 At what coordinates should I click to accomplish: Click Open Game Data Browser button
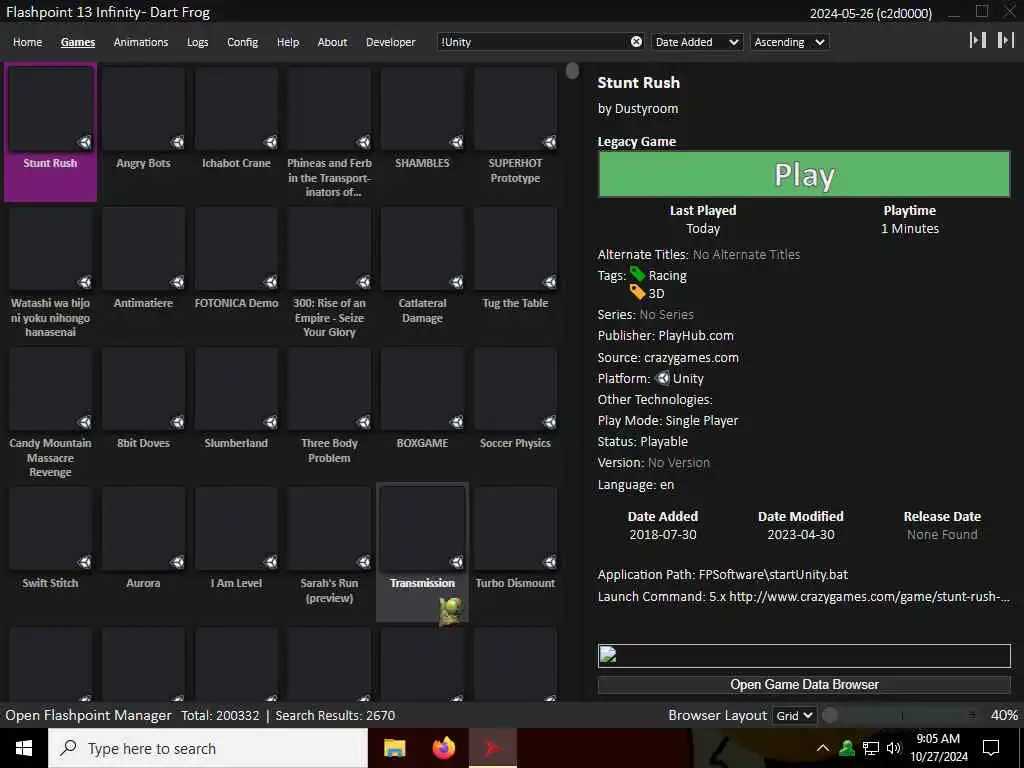click(804, 684)
